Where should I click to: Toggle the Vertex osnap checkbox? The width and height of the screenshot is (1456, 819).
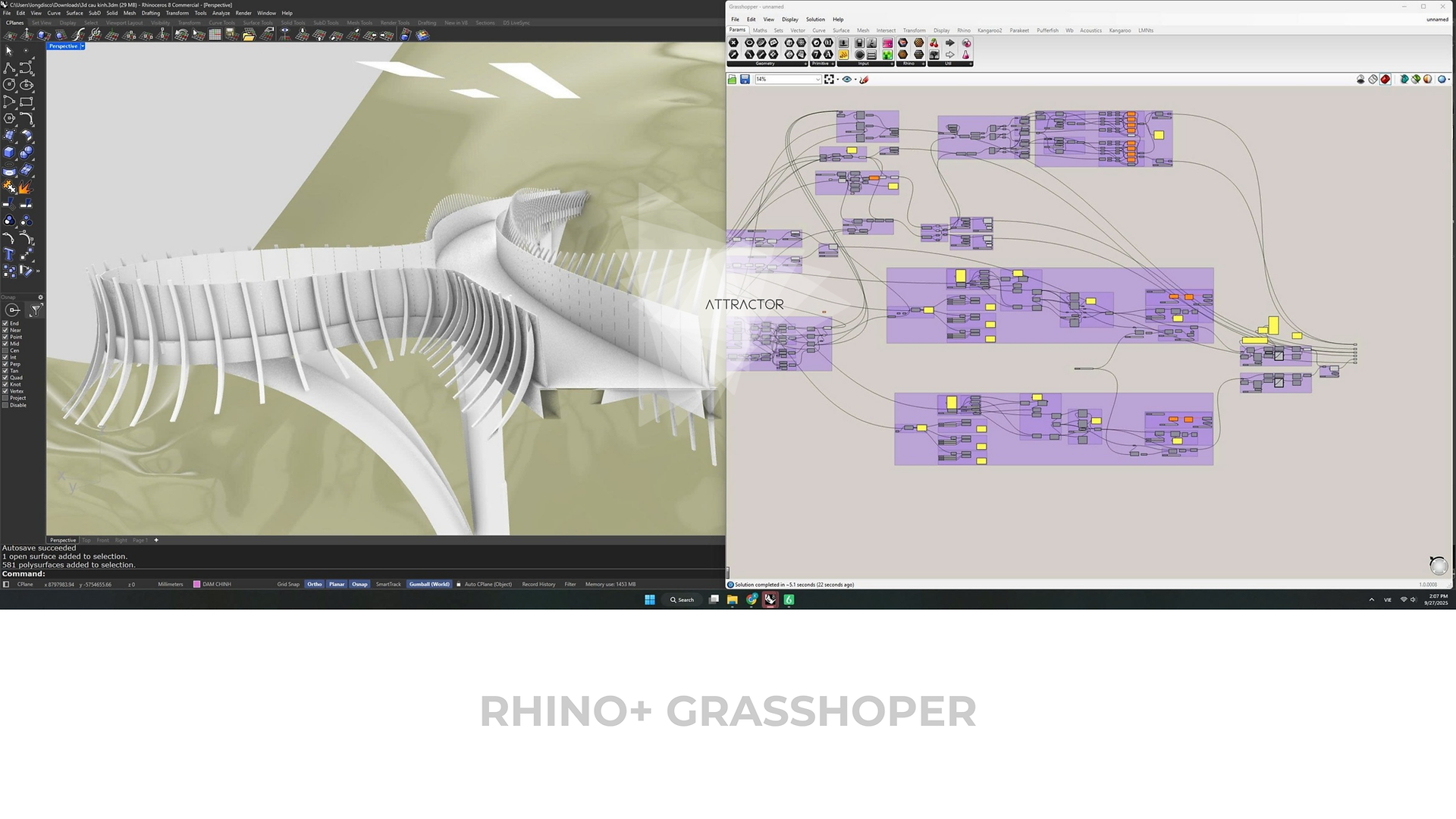[5, 391]
